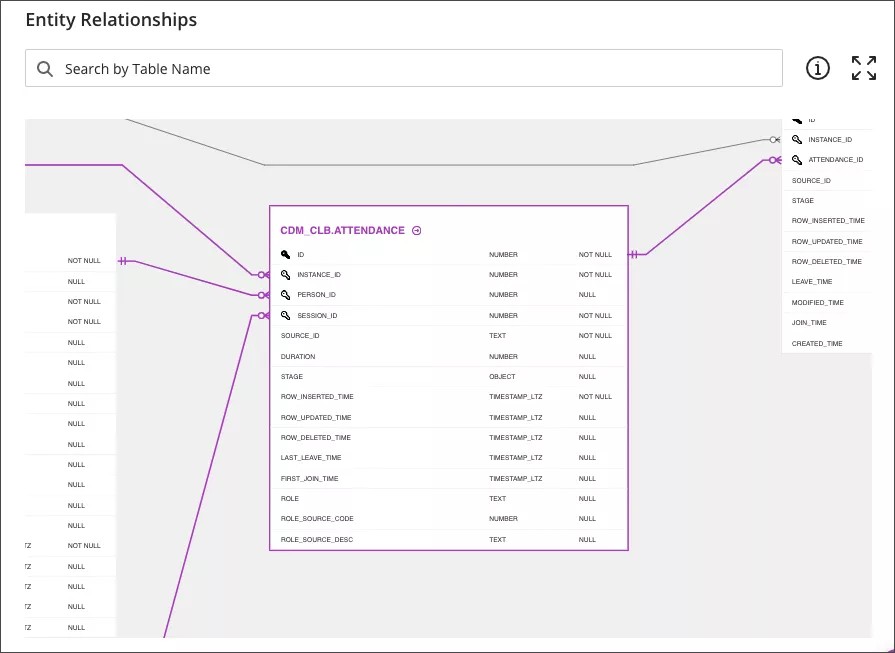895x653 pixels.
Task: Click the key icon beside ATTENDANCE_ID
Action: coord(797,160)
